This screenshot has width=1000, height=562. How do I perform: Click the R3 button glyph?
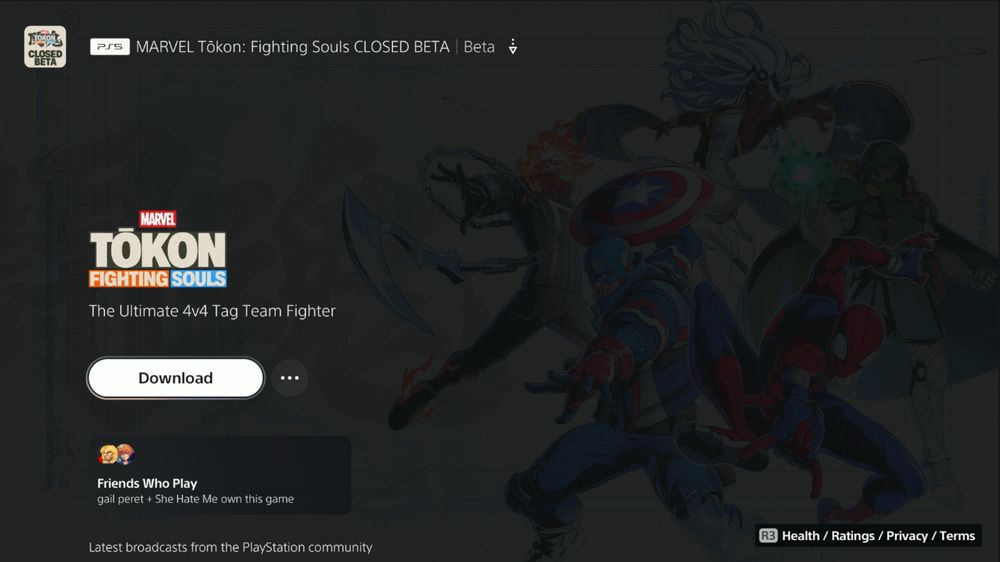768,536
